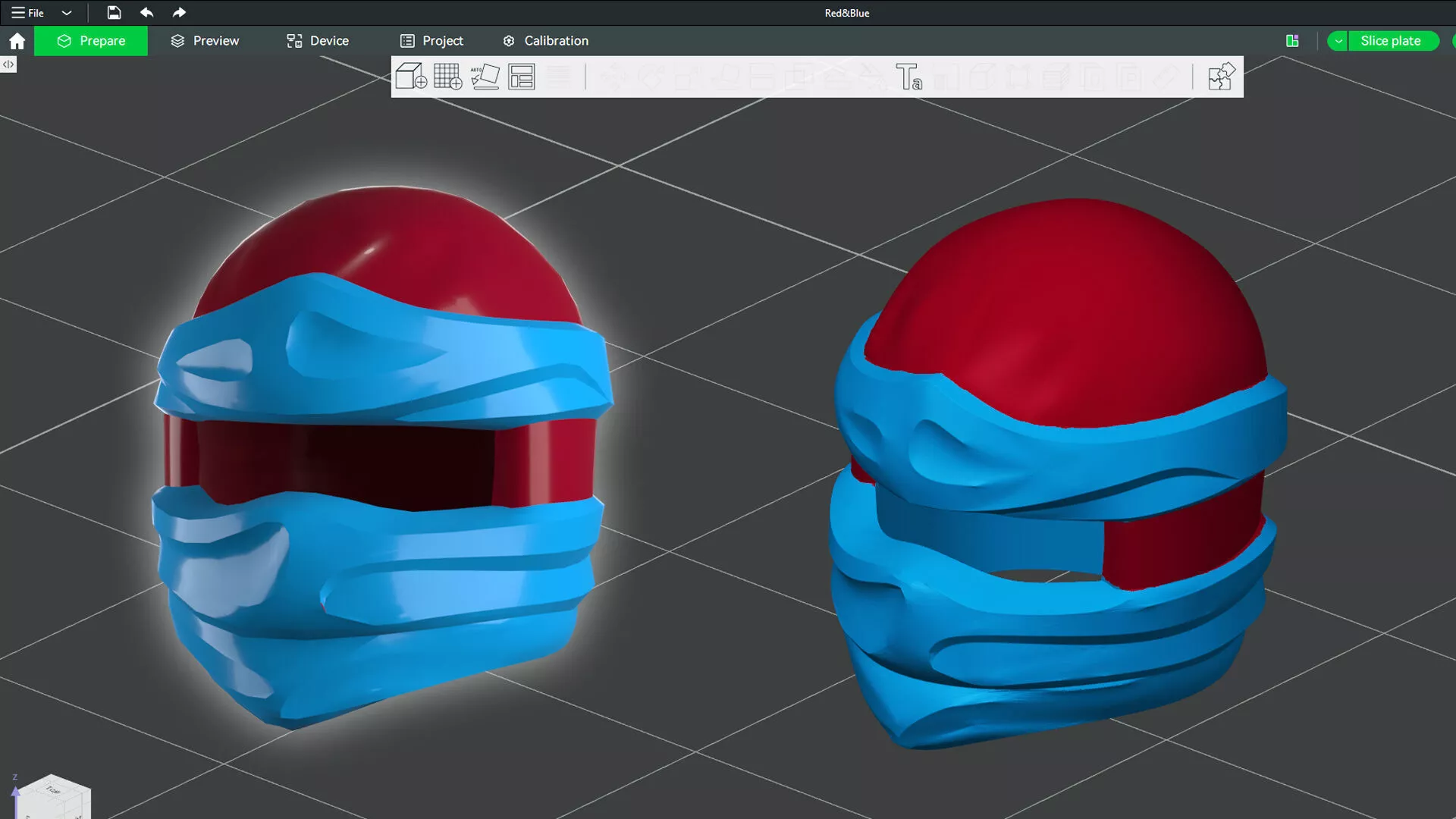Undo the last action

[147, 13]
